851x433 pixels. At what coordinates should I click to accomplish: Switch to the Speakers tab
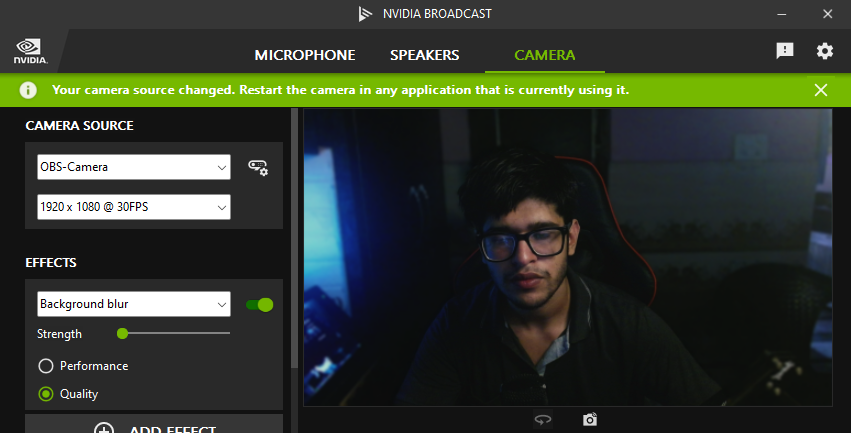pos(424,55)
